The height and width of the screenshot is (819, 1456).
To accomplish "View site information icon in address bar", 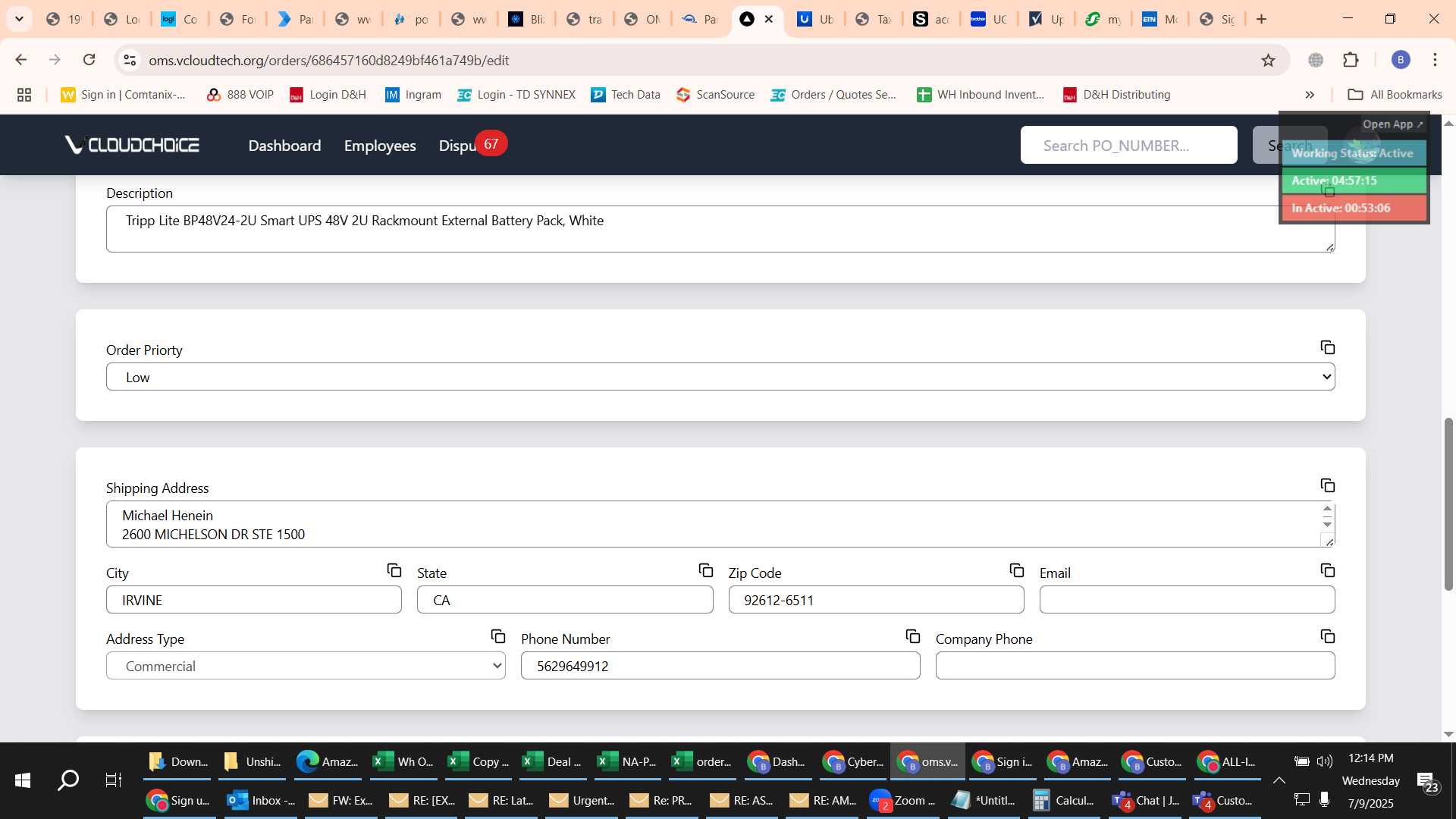I will [x=130, y=60].
